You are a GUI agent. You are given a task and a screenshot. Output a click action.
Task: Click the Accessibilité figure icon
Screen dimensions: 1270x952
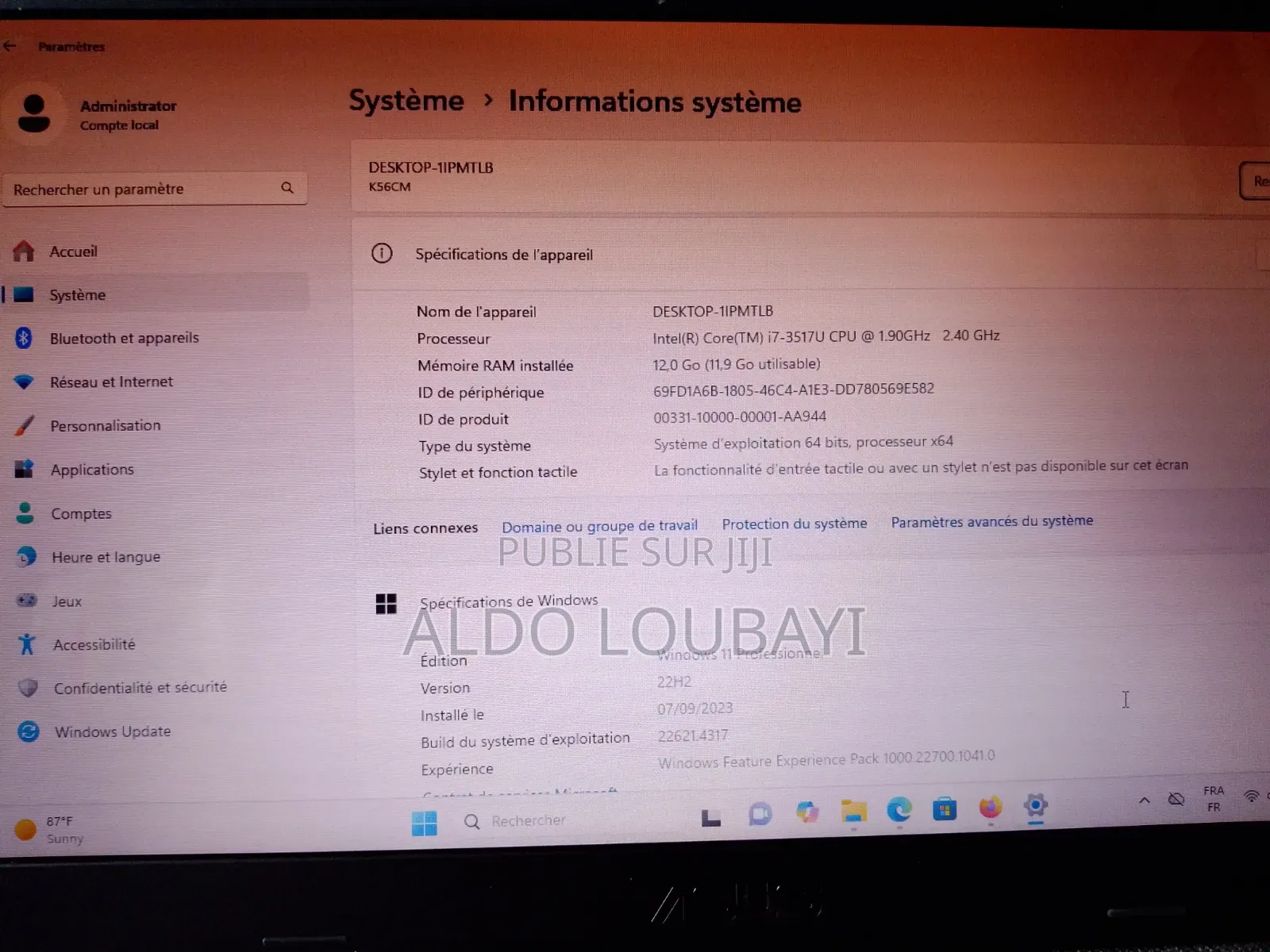point(27,644)
